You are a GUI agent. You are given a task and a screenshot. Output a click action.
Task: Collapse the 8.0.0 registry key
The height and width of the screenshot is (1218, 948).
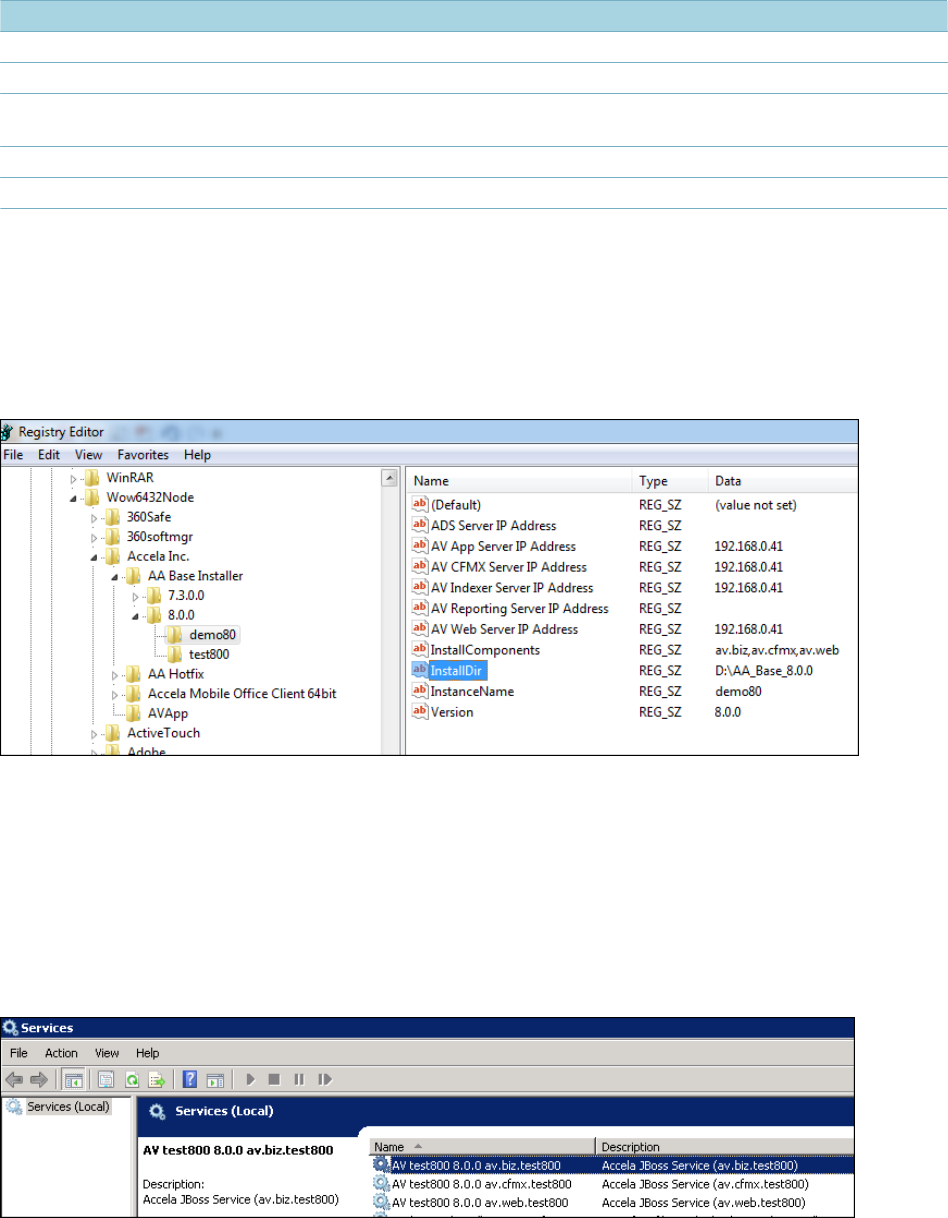[133, 615]
